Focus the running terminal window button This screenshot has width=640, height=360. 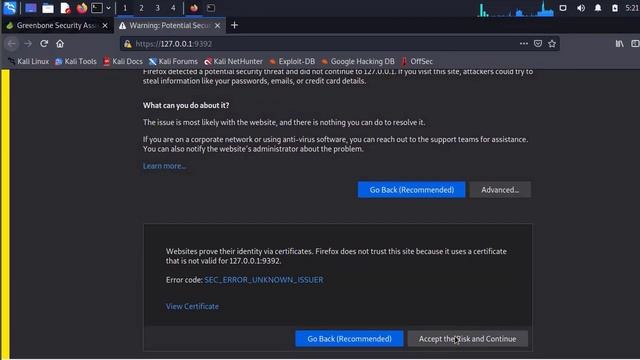click(x=211, y=8)
